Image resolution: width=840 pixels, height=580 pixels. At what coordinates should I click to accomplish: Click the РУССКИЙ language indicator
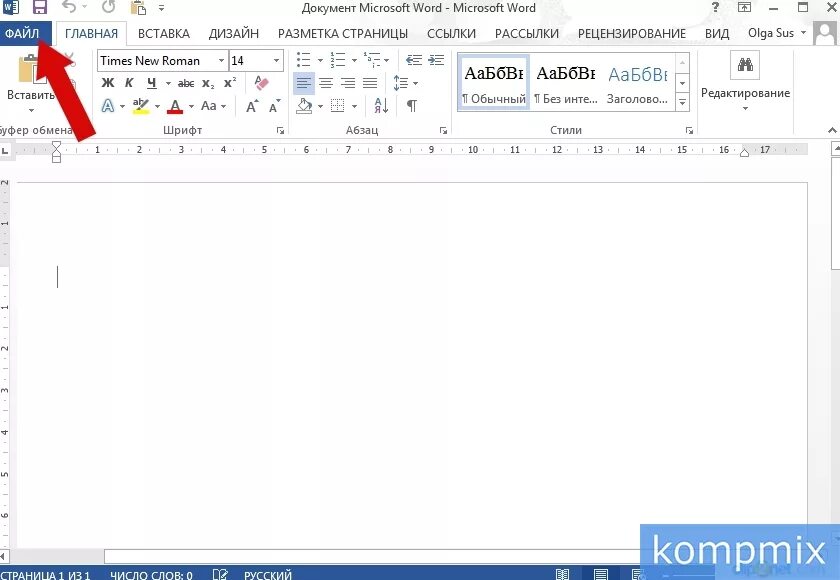268,575
